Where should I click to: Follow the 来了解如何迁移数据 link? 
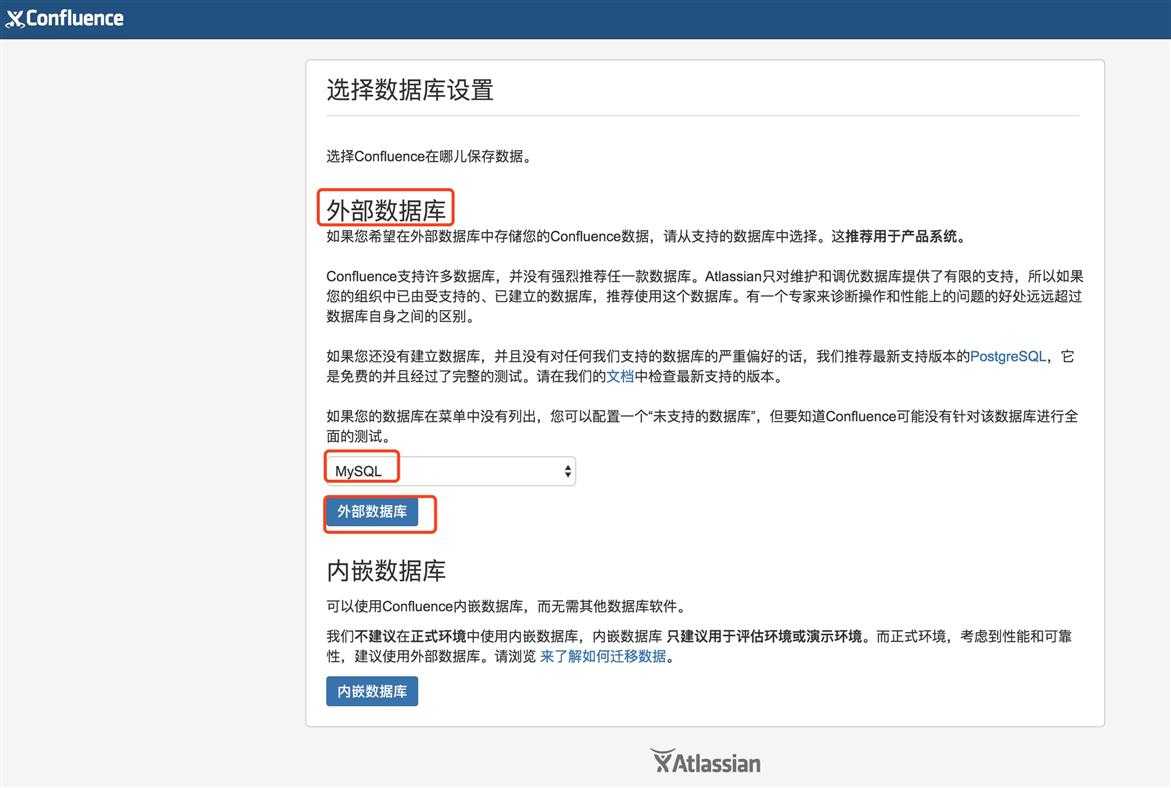coord(603,656)
